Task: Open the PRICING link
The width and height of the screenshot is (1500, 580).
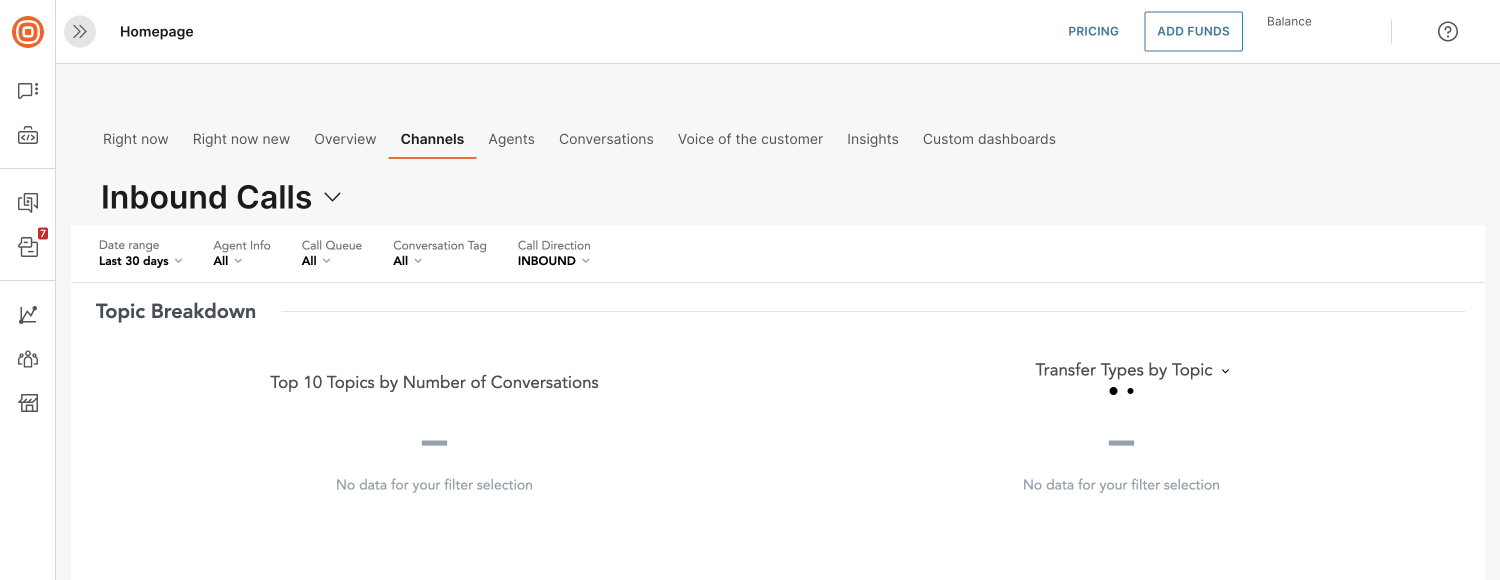Action: (1093, 32)
